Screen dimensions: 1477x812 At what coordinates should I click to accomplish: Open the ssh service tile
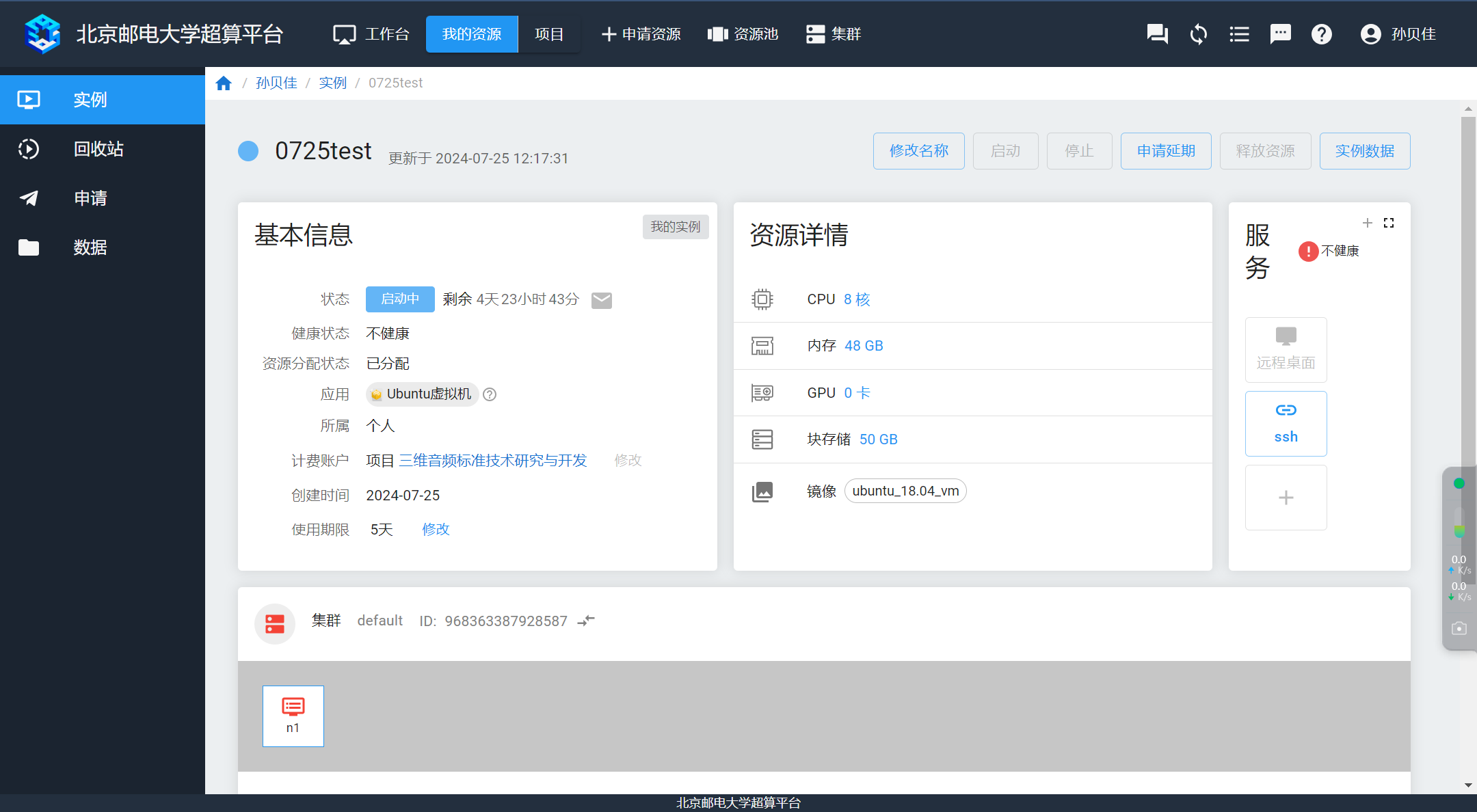[1286, 424]
